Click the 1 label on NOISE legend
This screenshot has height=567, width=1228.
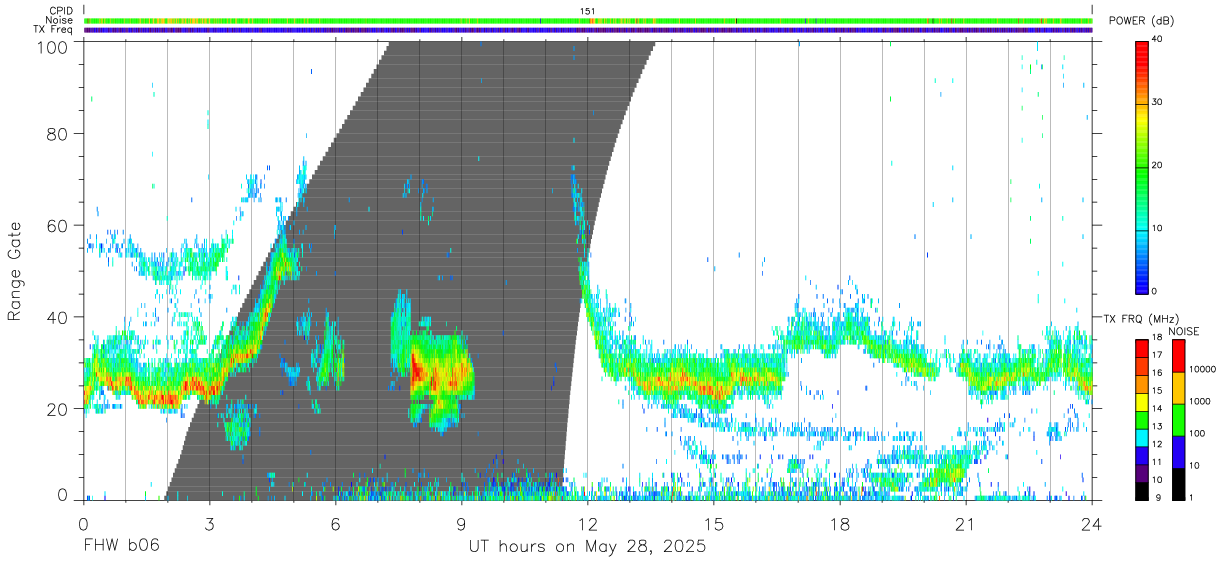[x=1189, y=497]
